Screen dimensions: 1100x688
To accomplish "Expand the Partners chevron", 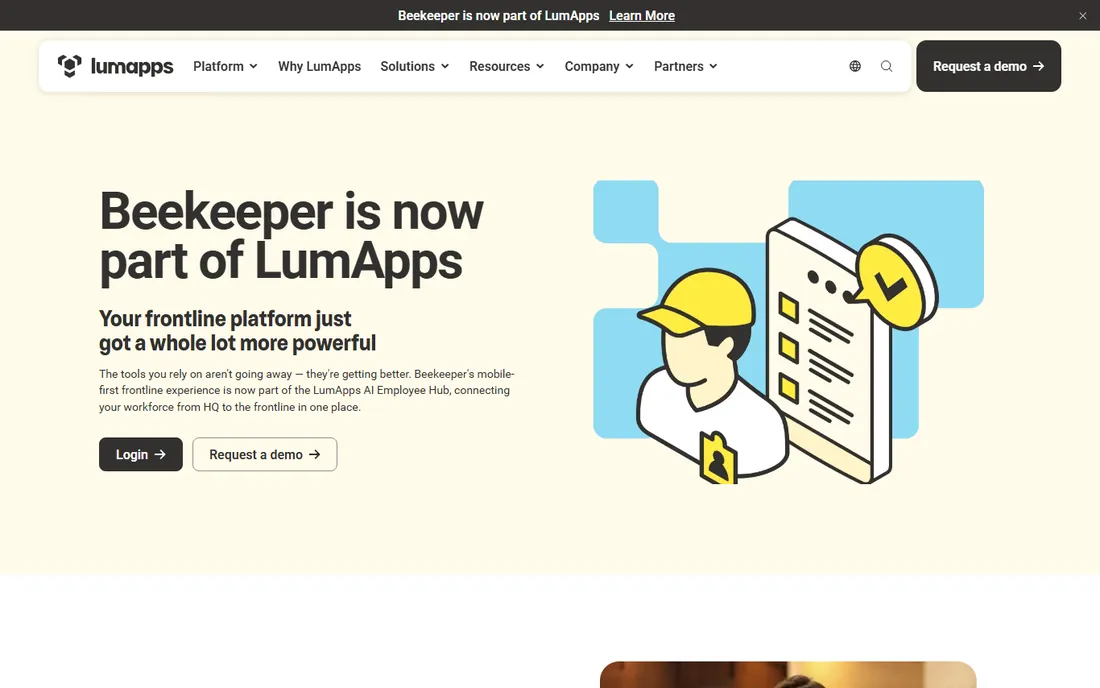I will click(713, 66).
